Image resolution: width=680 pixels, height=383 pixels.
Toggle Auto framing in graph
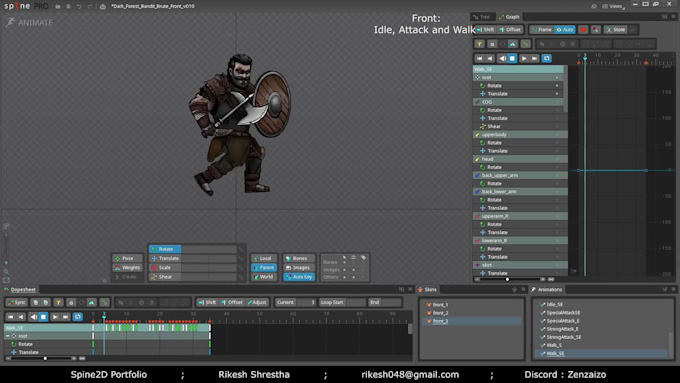pos(565,29)
